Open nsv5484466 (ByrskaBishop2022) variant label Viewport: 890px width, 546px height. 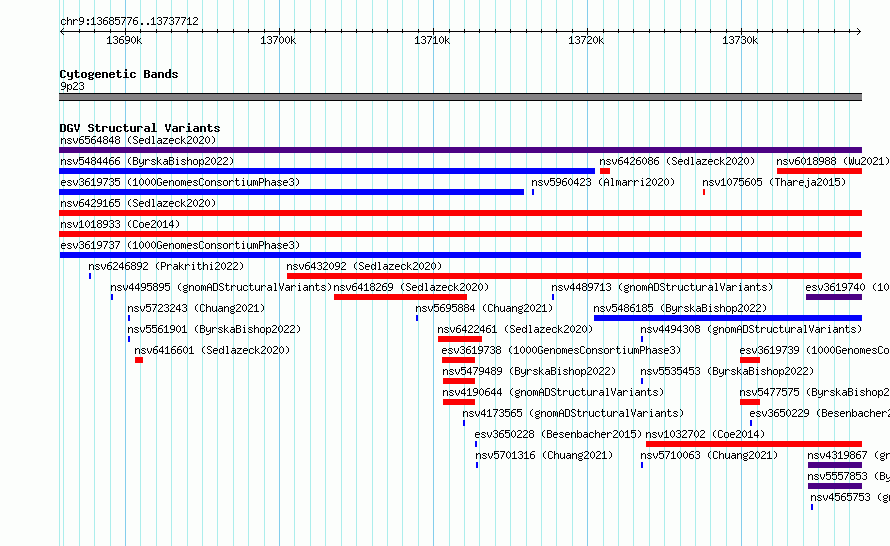pyautogui.click(x=147, y=161)
